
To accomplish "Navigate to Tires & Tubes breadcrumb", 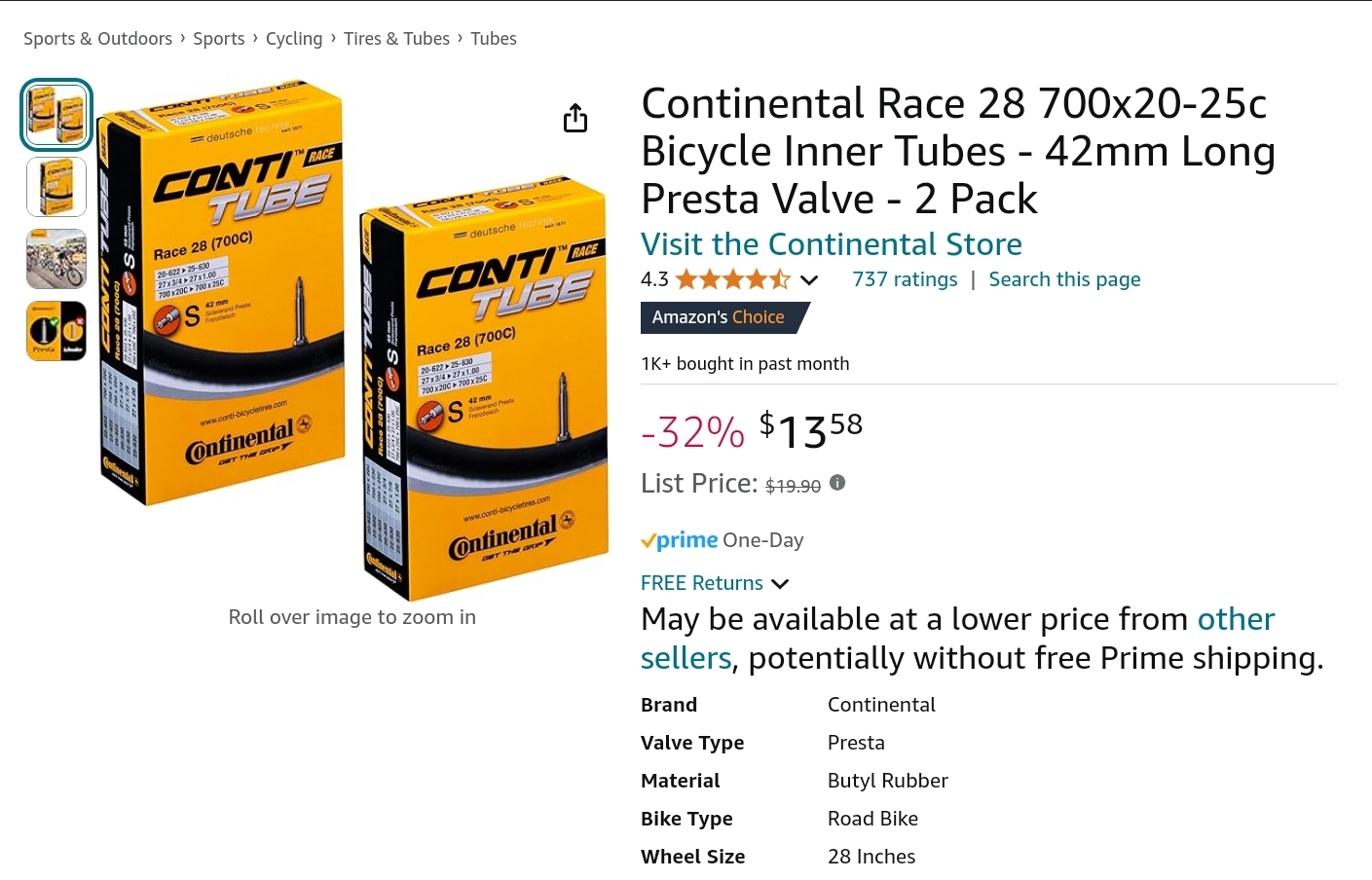I will [x=396, y=39].
